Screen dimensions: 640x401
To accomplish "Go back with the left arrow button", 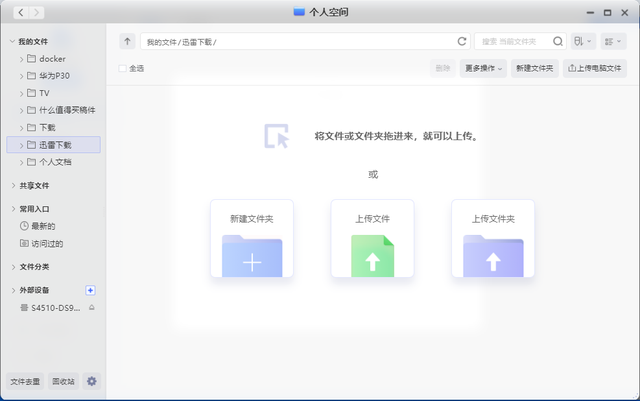I will point(22,12).
